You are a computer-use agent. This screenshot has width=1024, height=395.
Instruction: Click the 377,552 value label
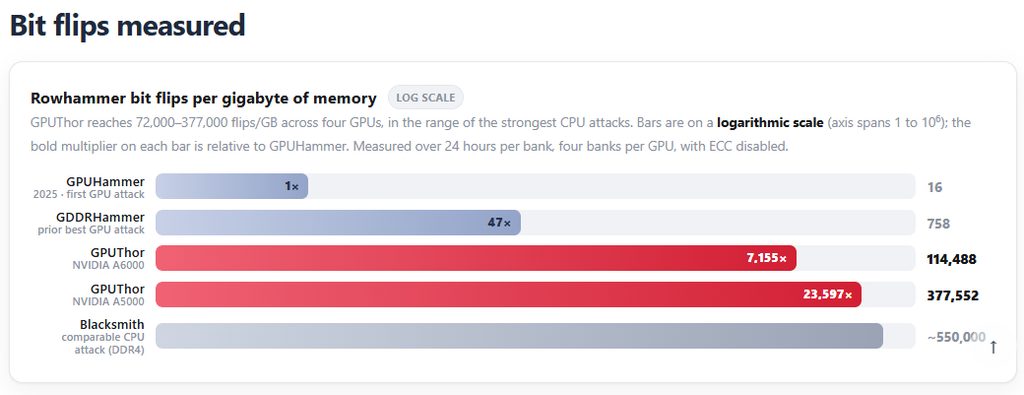[x=953, y=296]
